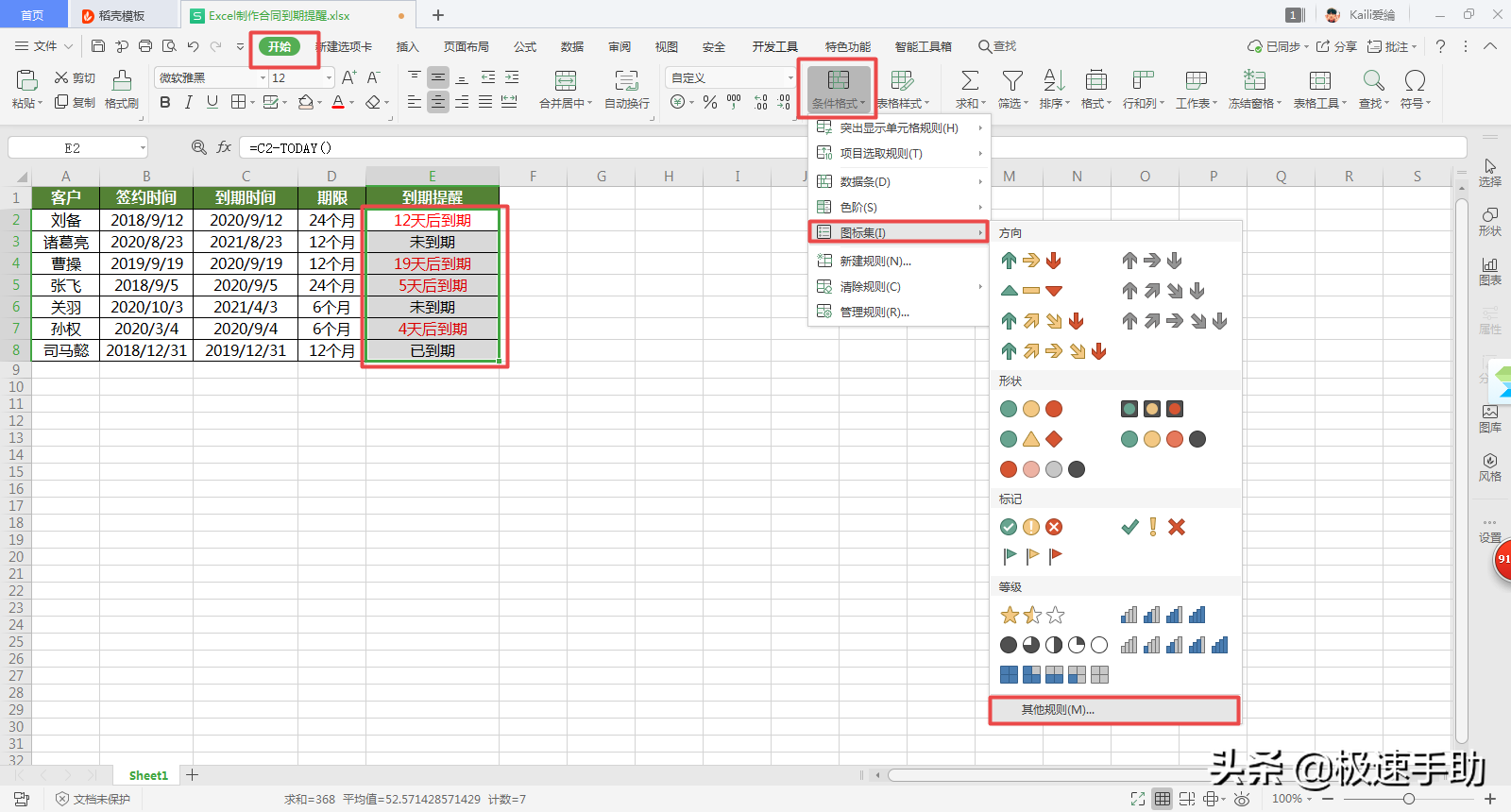Click the Filter funnel icon
Image resolution: width=1511 pixels, height=812 pixels.
point(1012,80)
